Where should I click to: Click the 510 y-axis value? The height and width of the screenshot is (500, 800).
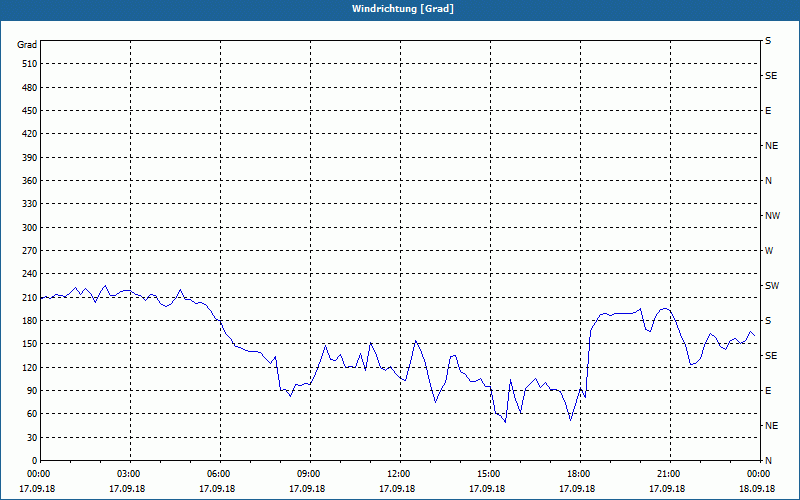(x=29, y=64)
